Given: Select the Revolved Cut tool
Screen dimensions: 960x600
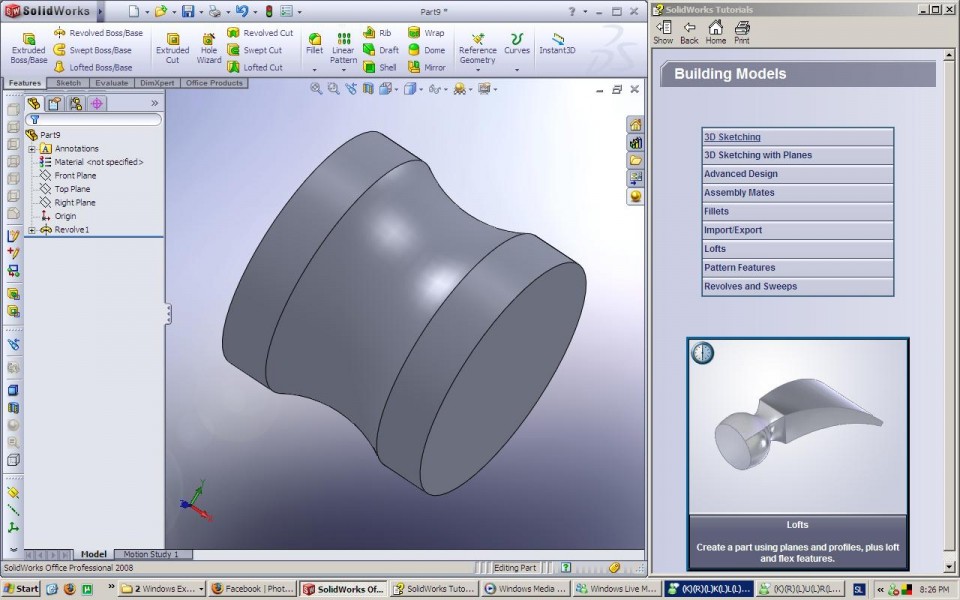Looking at the screenshot, I should (260, 33).
